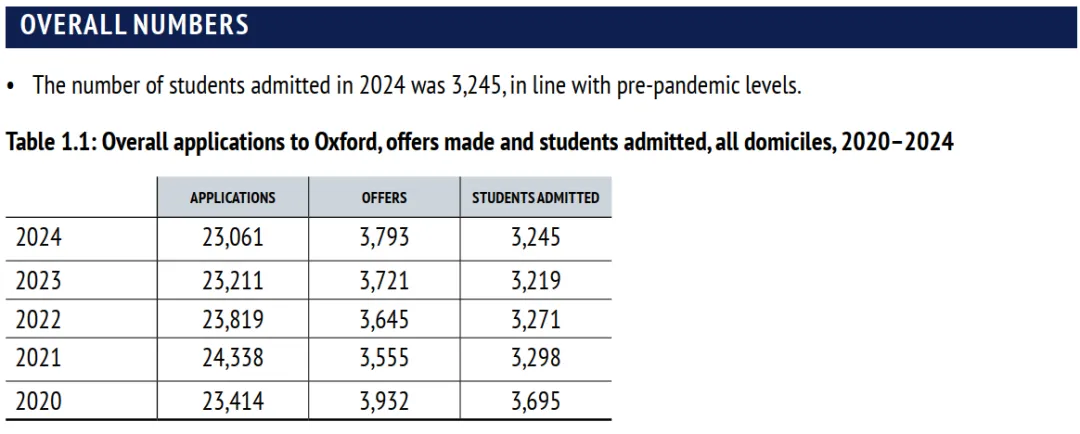The image size is (1080, 434).
Task: Select the 3,932 offers cell
Action: click(x=384, y=401)
